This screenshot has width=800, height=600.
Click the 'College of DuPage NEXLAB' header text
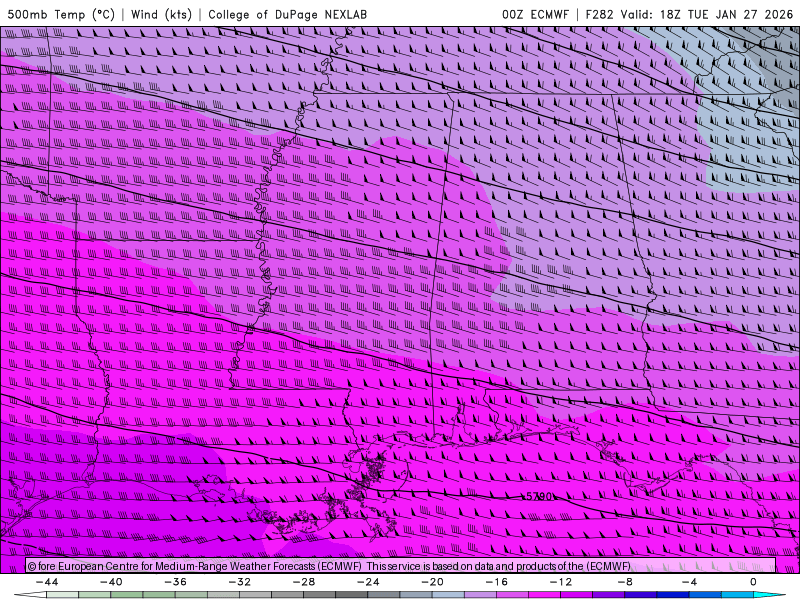coord(287,14)
